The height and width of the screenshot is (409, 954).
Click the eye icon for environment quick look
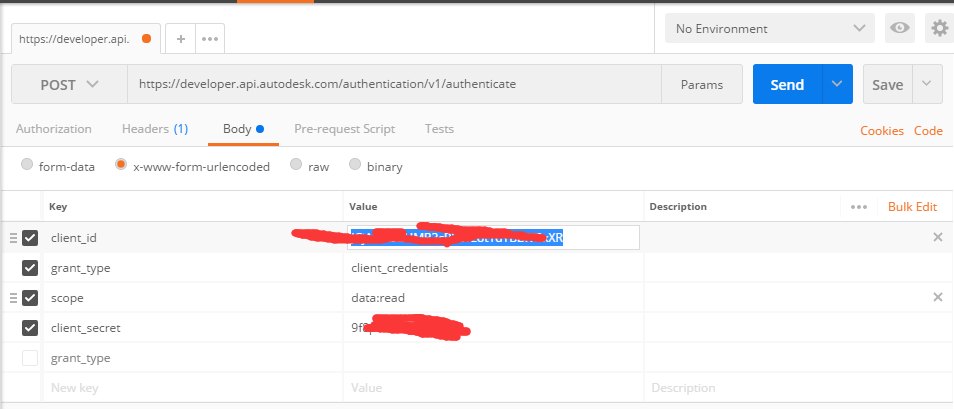pyautogui.click(x=900, y=28)
